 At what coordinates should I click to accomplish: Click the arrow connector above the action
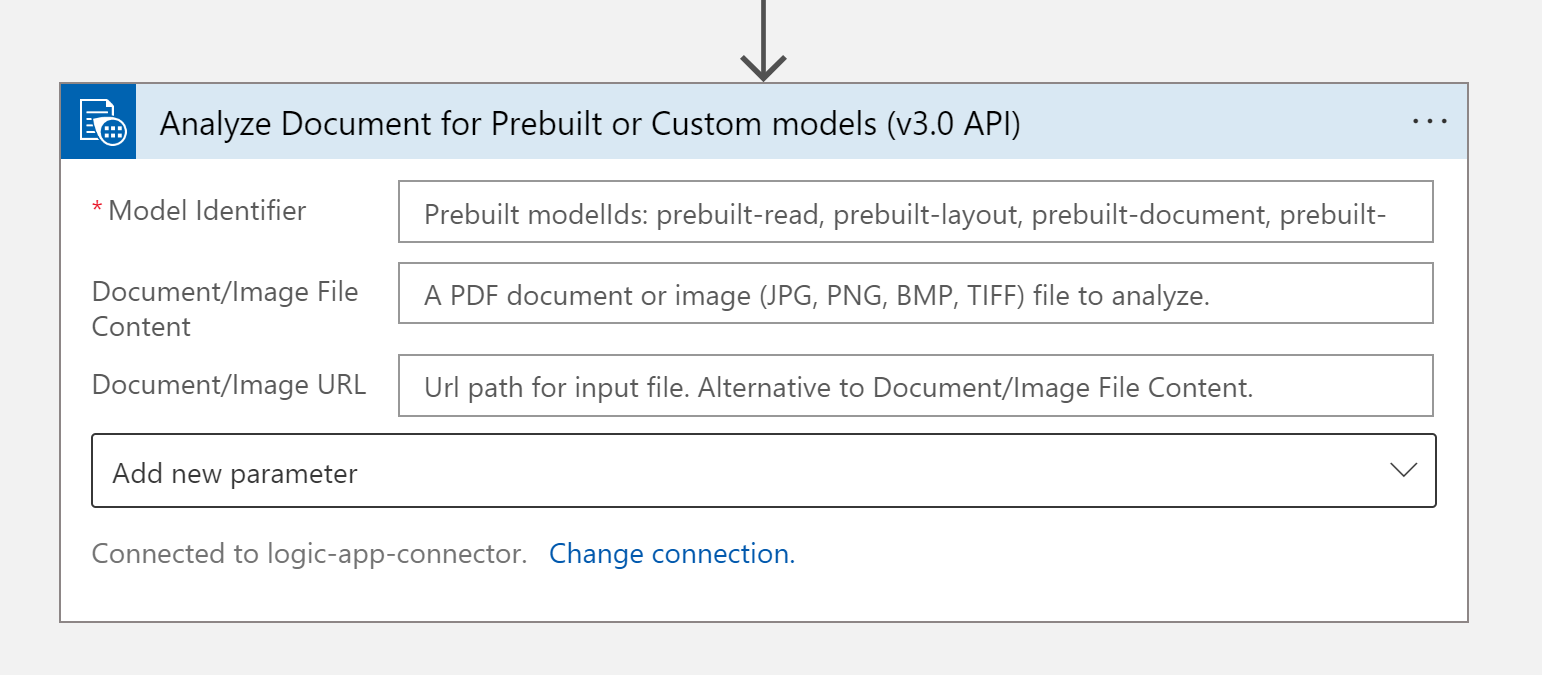pyautogui.click(x=765, y=40)
